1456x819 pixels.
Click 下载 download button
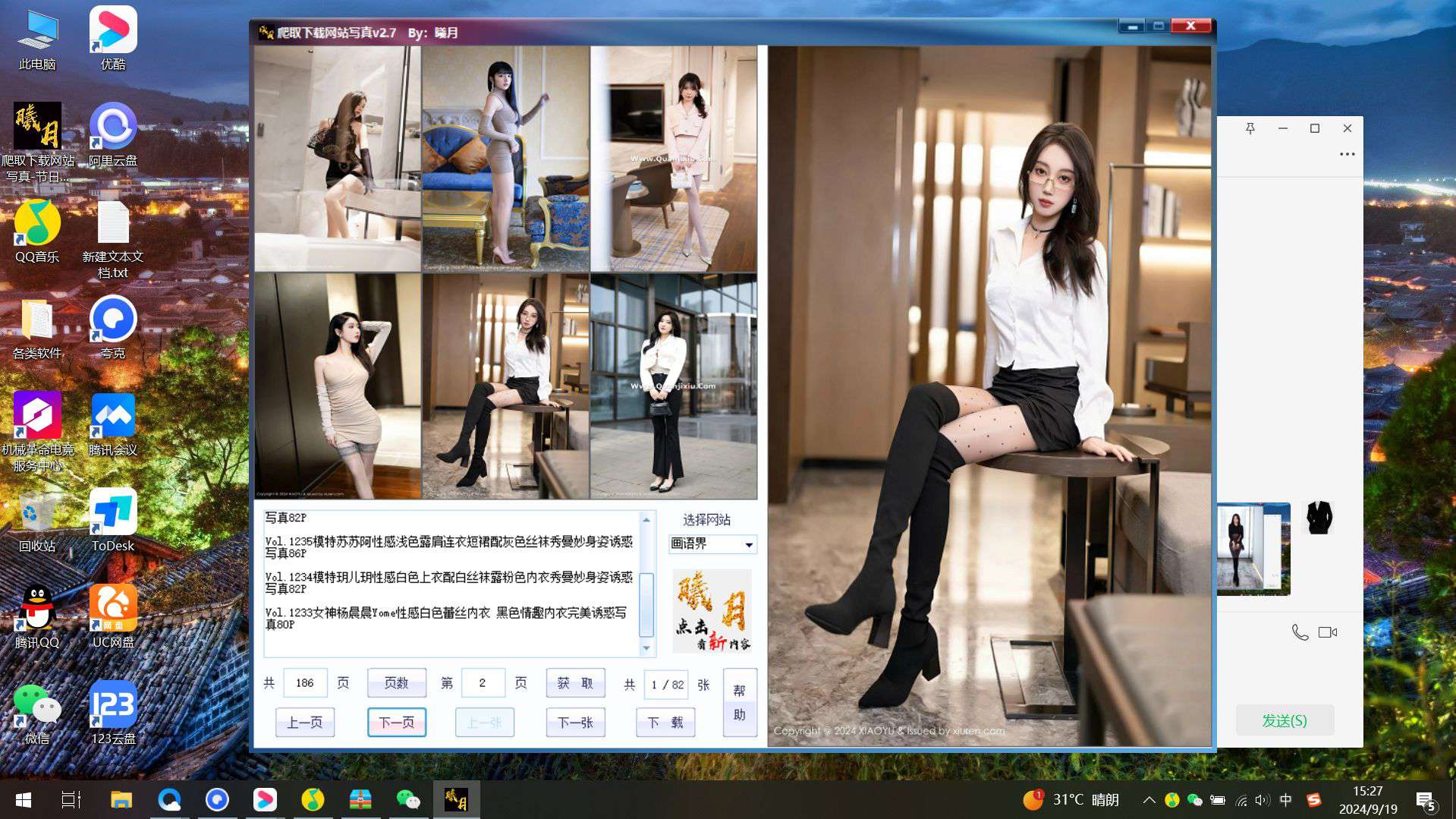pyautogui.click(x=665, y=723)
